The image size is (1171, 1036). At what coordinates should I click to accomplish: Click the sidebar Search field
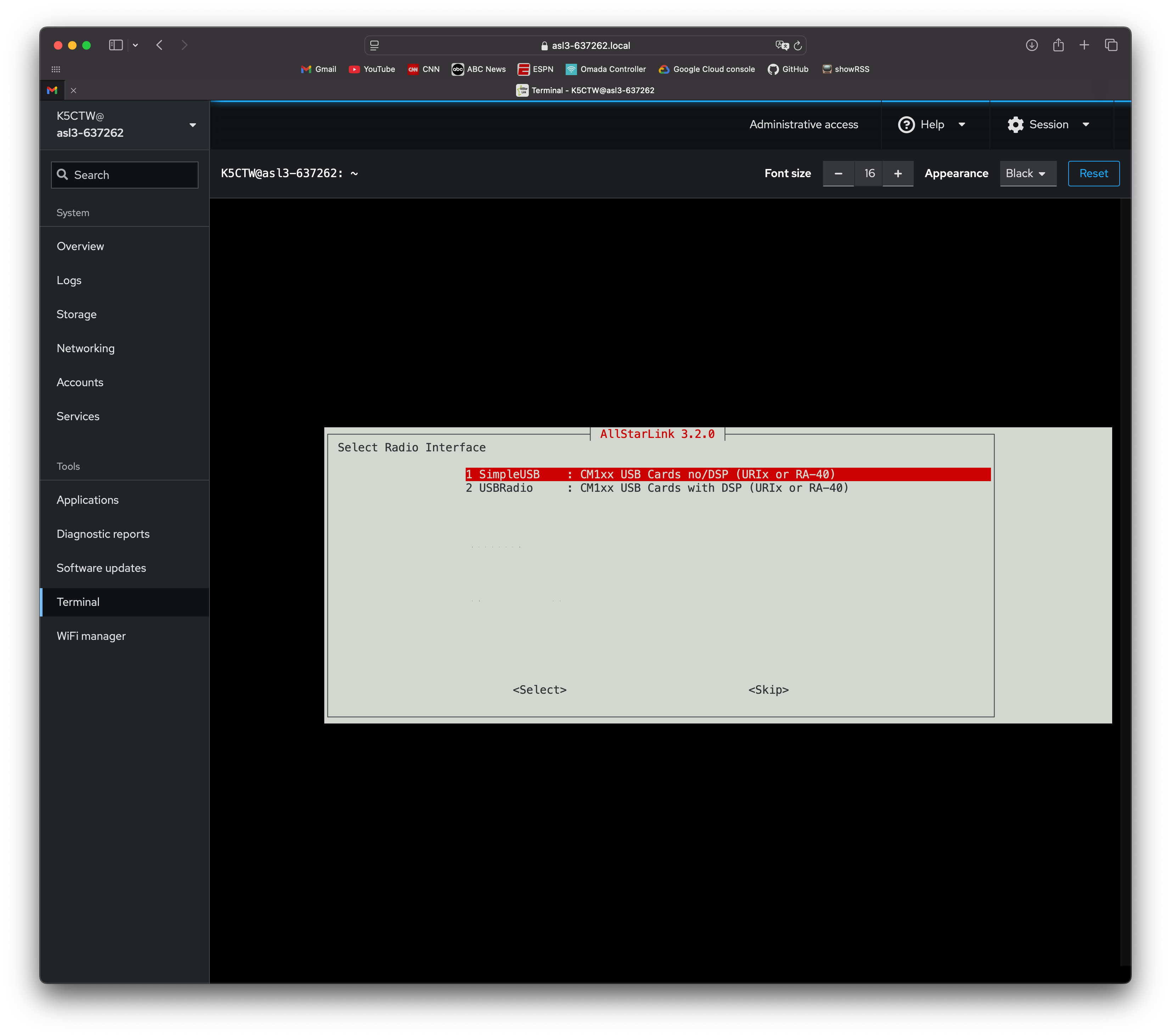[125, 175]
